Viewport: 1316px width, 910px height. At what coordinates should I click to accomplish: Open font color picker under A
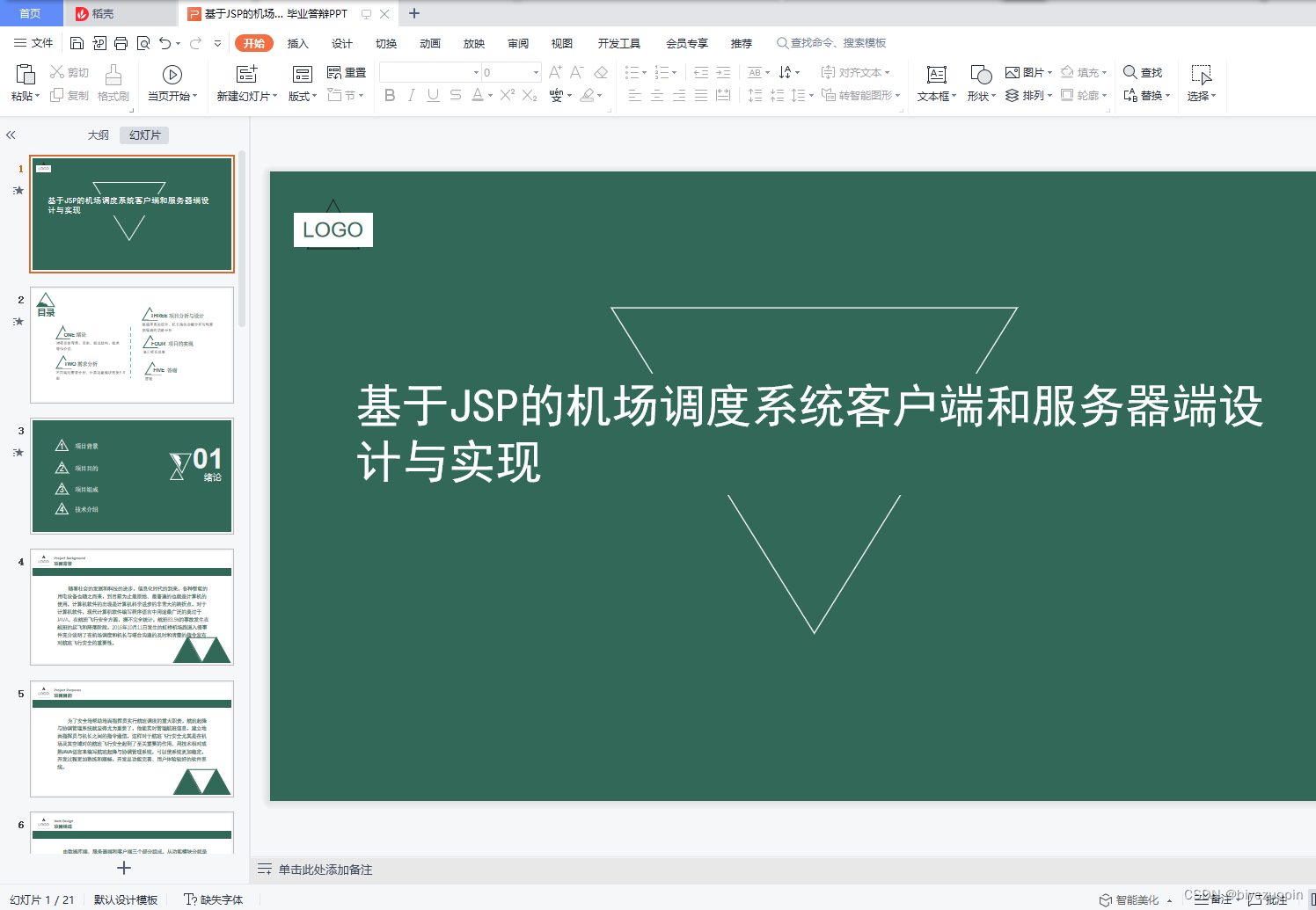pyautogui.click(x=490, y=96)
